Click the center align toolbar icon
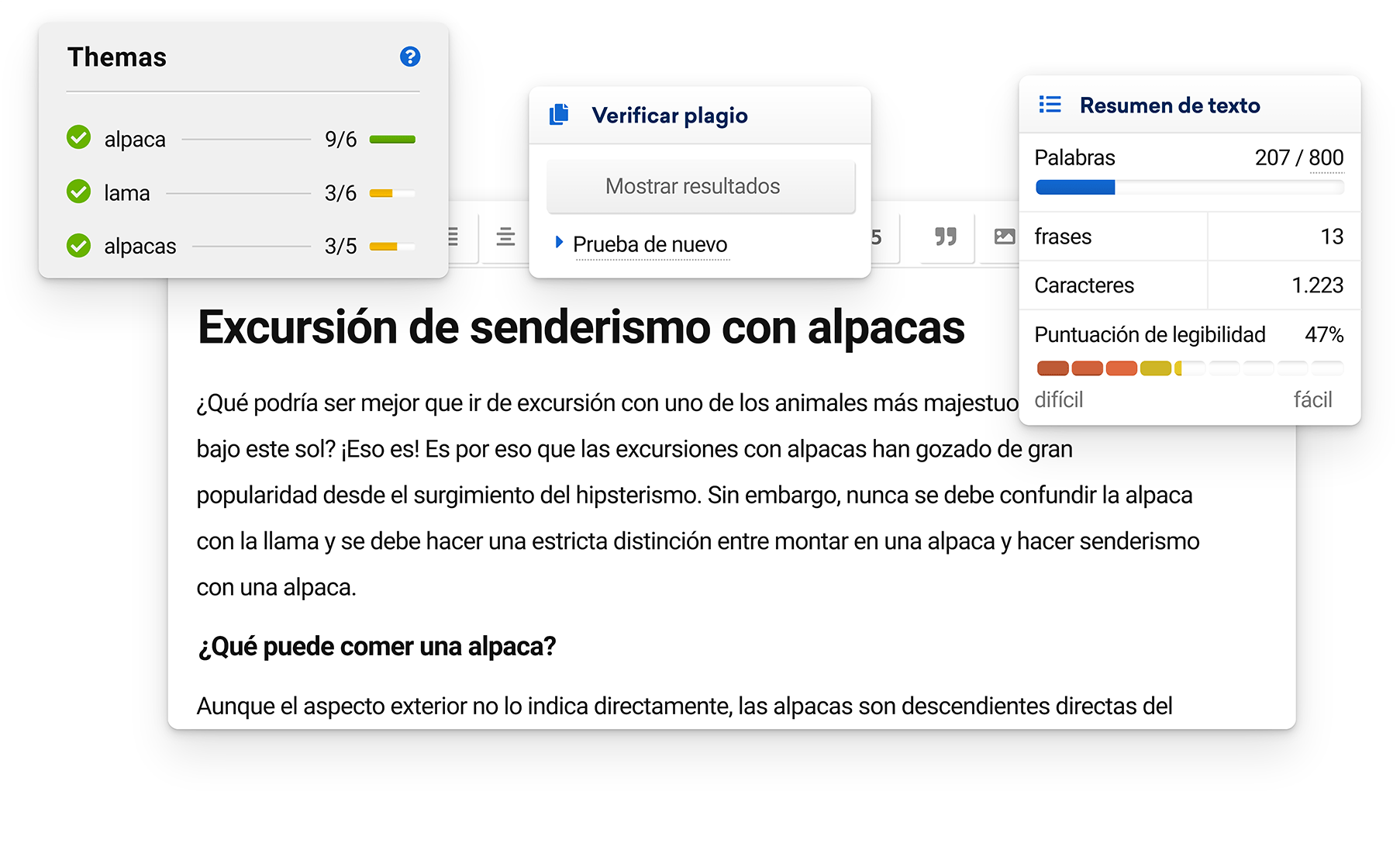 (x=505, y=237)
